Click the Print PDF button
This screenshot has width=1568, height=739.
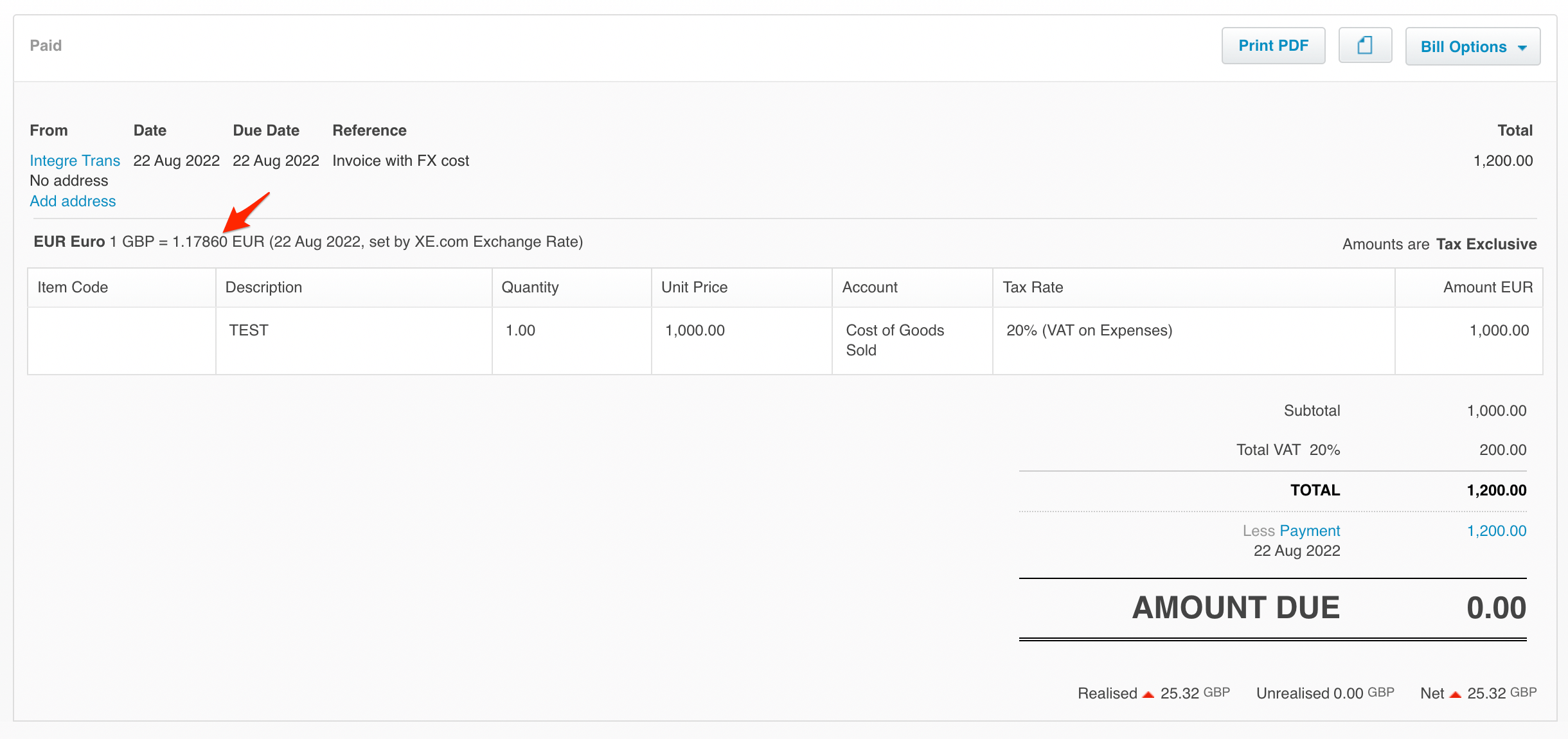pos(1272,45)
